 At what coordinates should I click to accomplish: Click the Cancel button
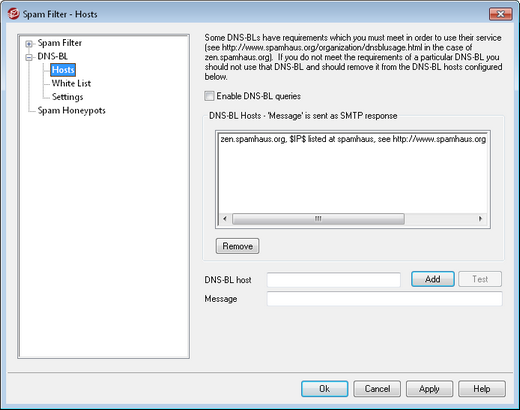tap(377, 389)
